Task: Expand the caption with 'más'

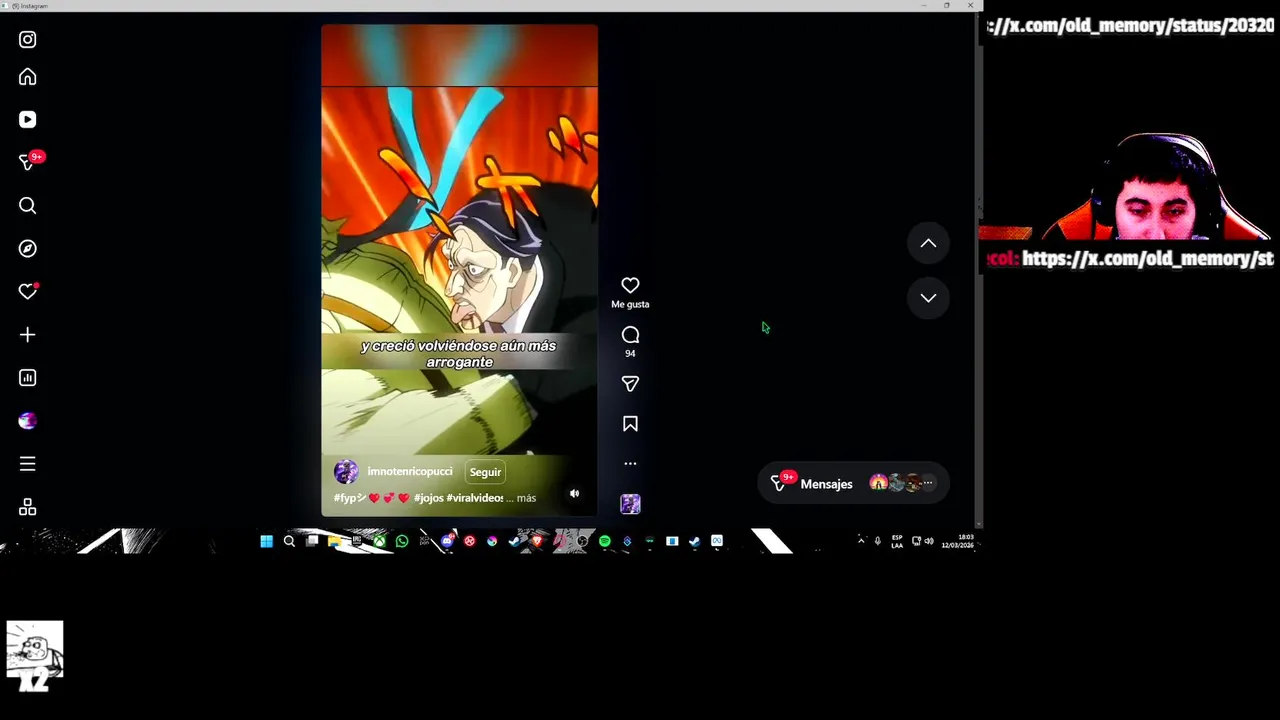Action: pos(527,498)
